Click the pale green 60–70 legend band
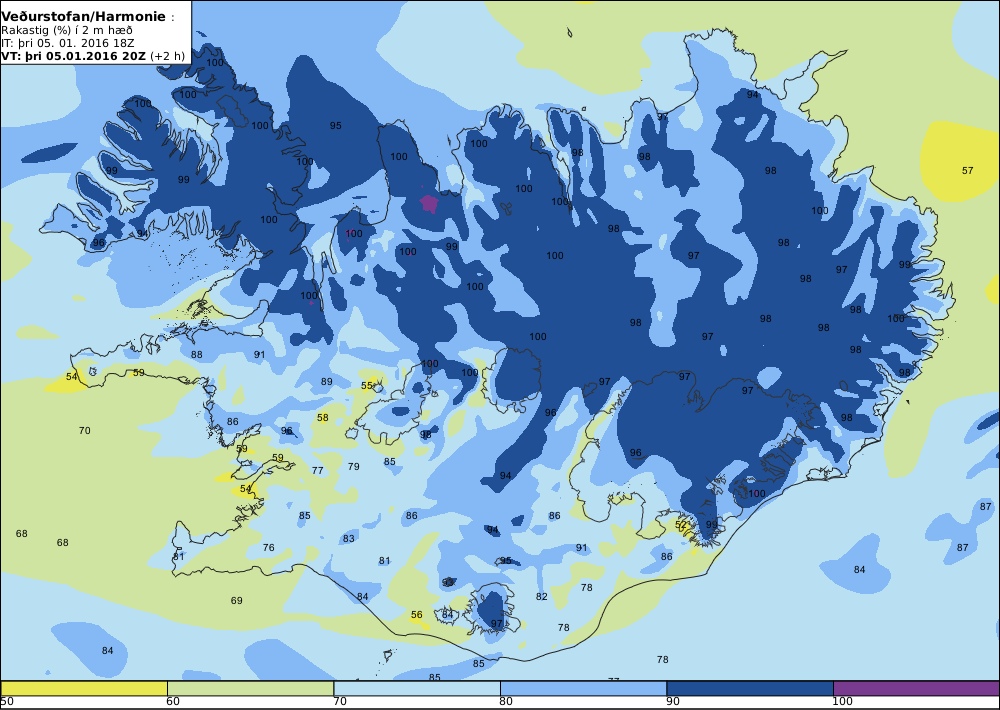Image resolution: width=1000 pixels, height=710 pixels. [251, 688]
